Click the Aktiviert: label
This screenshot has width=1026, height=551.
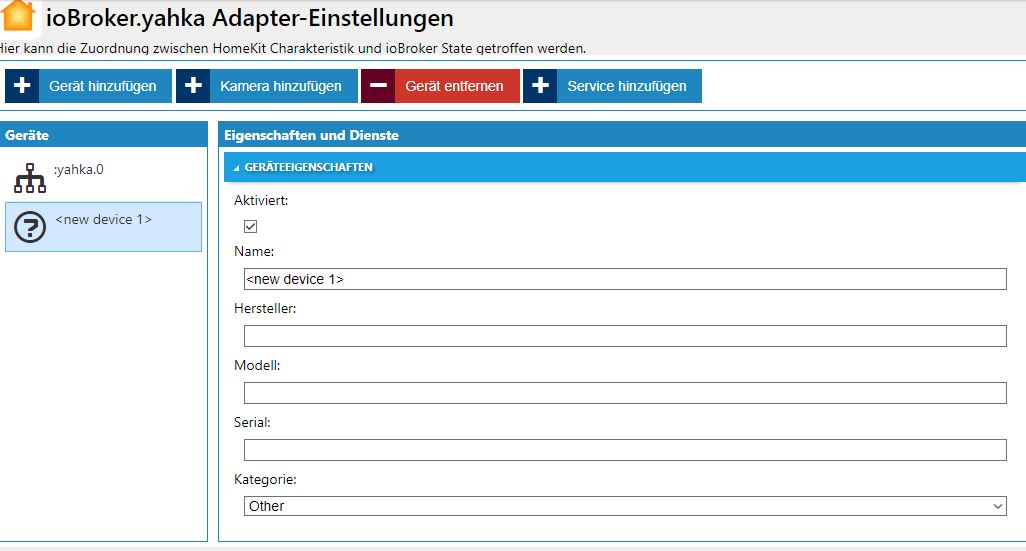click(261, 200)
